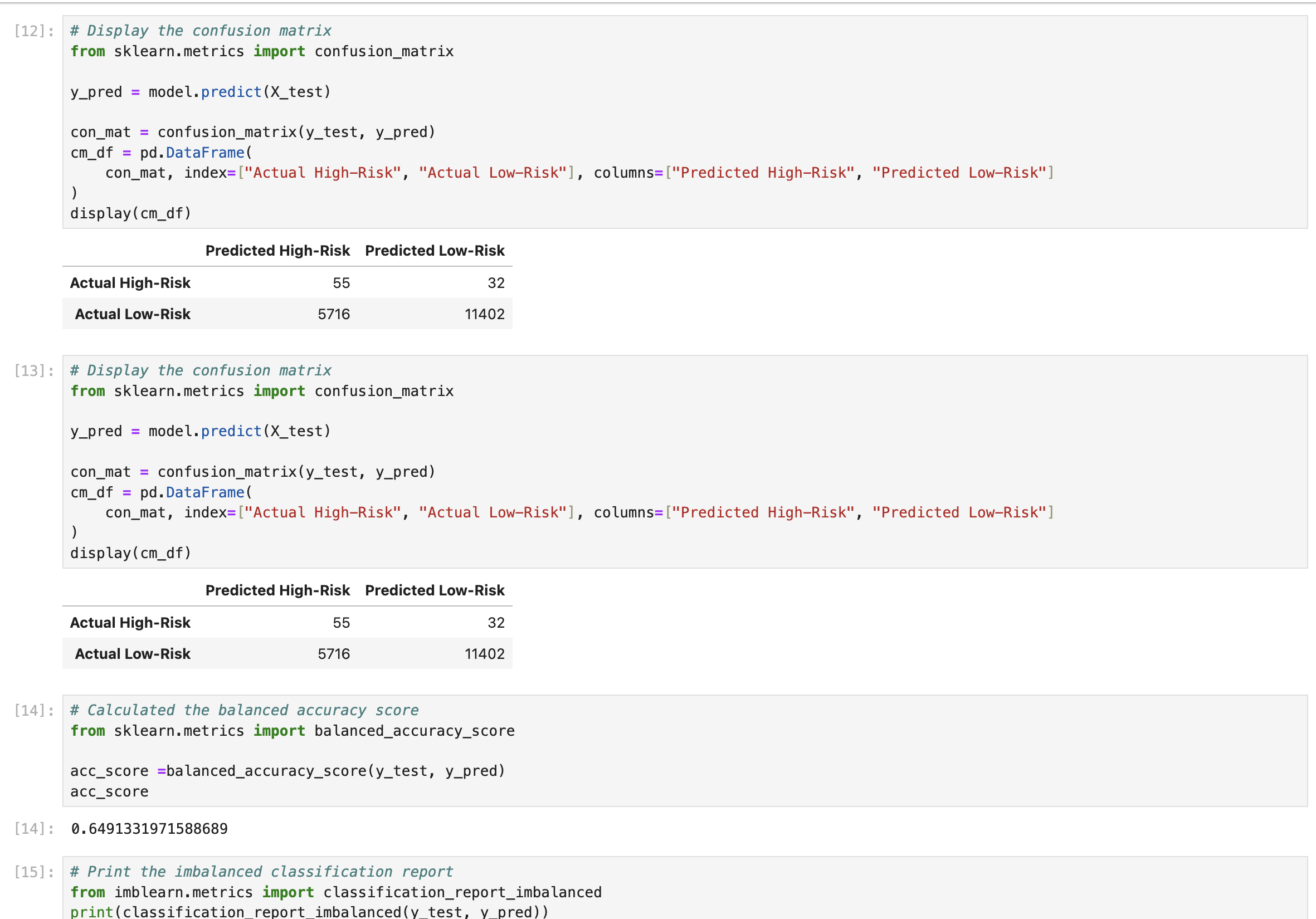Click the 55 value in first table
This screenshot has height=919, width=1316.
tap(341, 283)
